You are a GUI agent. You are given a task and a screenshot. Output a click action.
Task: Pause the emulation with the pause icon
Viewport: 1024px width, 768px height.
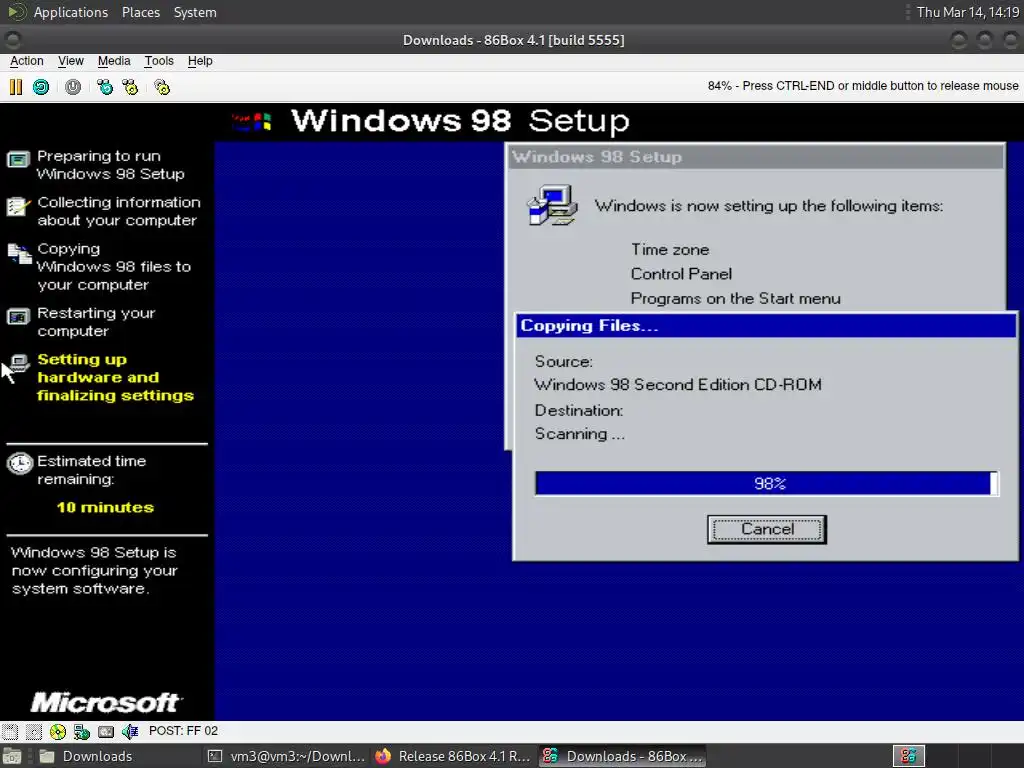click(16, 87)
